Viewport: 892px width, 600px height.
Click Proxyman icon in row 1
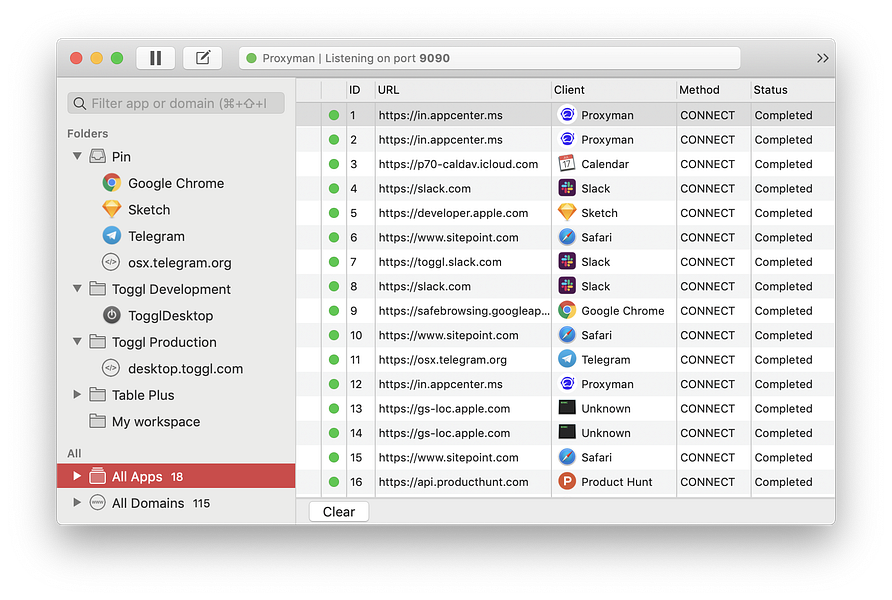click(567, 115)
